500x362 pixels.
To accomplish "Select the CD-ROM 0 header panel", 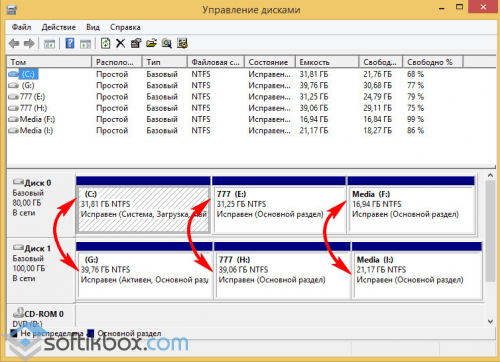I will (41, 315).
